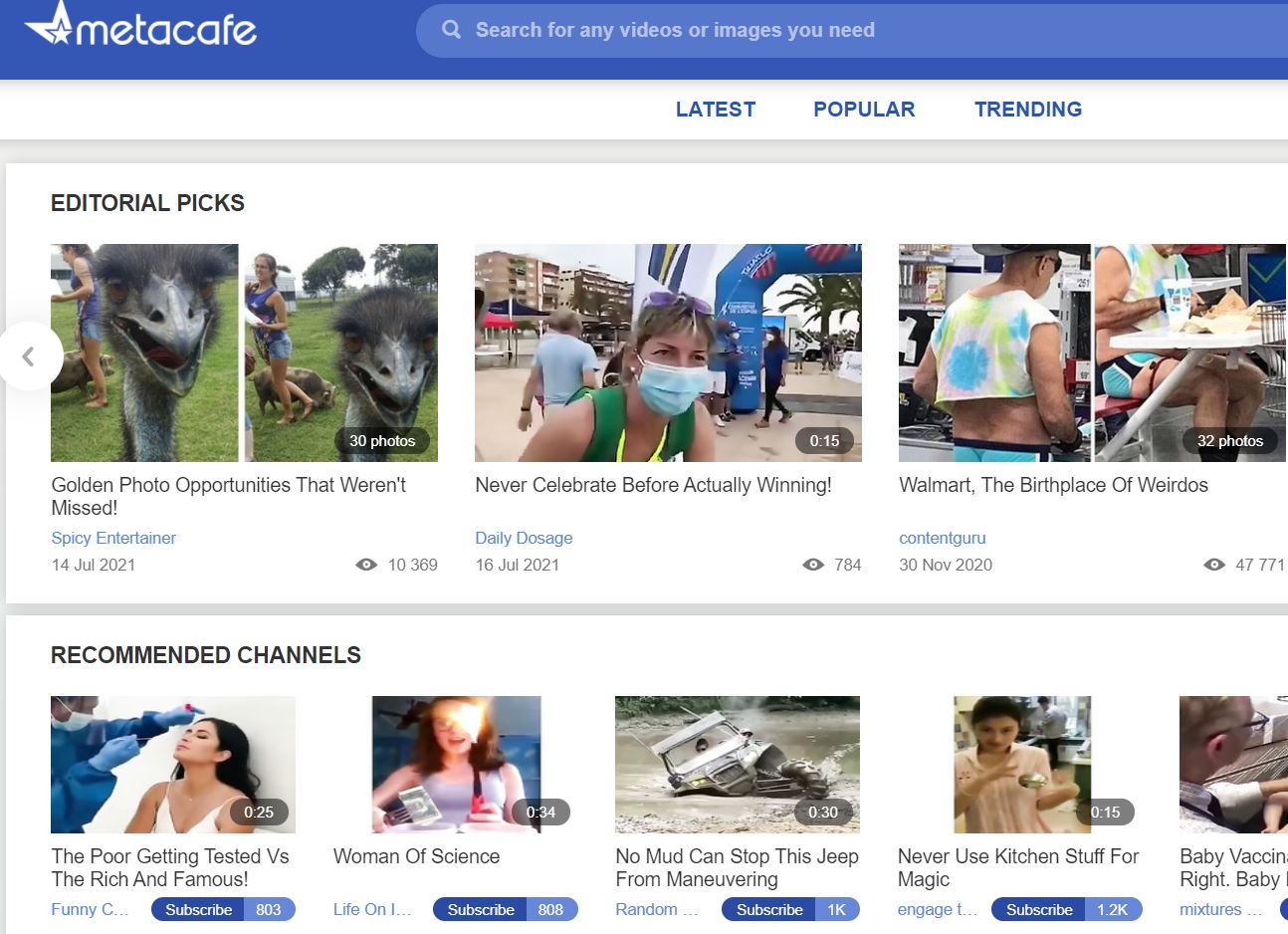Viewport: 1288px width, 934px height.
Task: Click the search magnifier icon
Action: pos(451,30)
